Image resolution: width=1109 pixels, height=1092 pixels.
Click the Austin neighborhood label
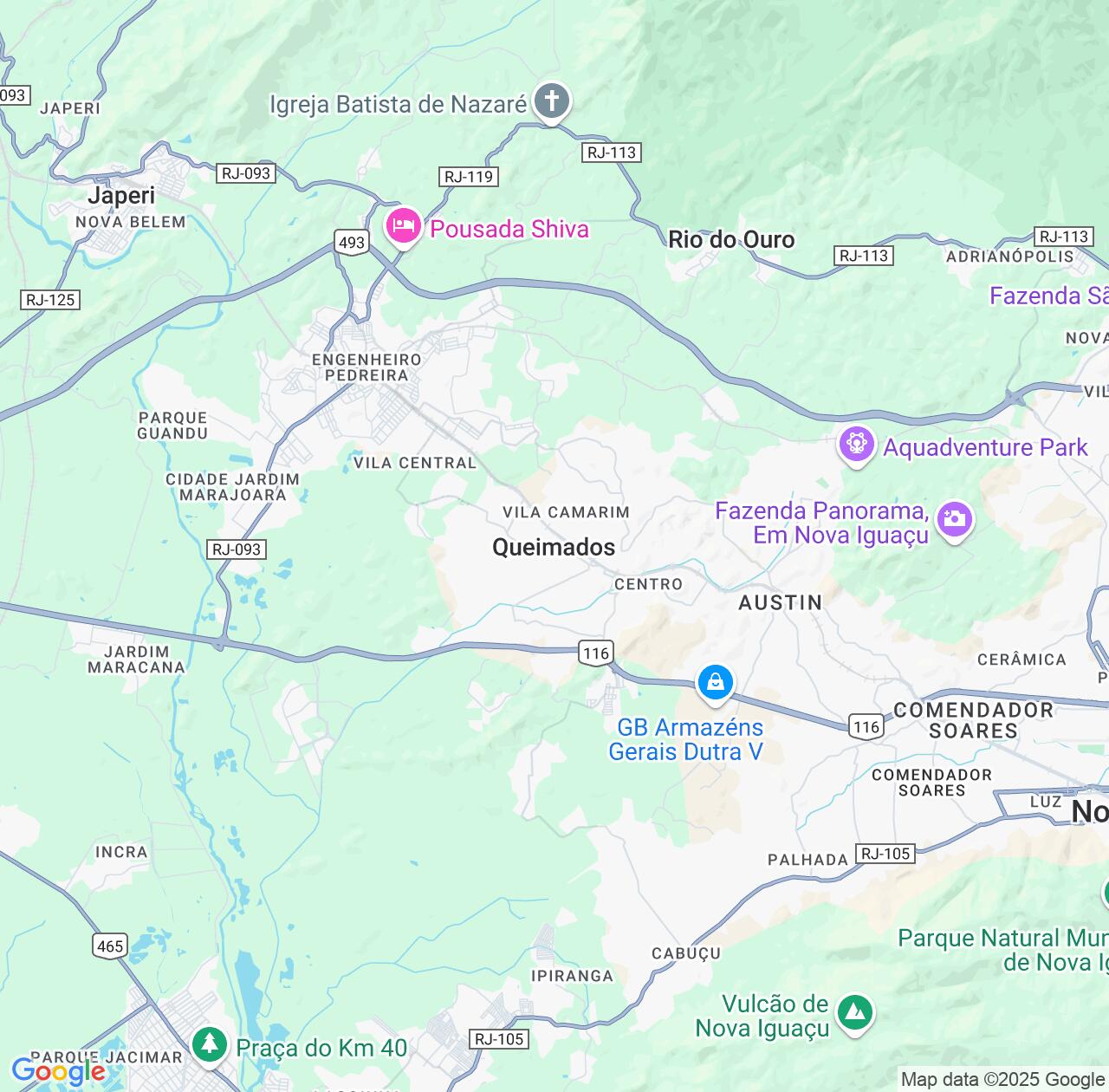[780, 602]
